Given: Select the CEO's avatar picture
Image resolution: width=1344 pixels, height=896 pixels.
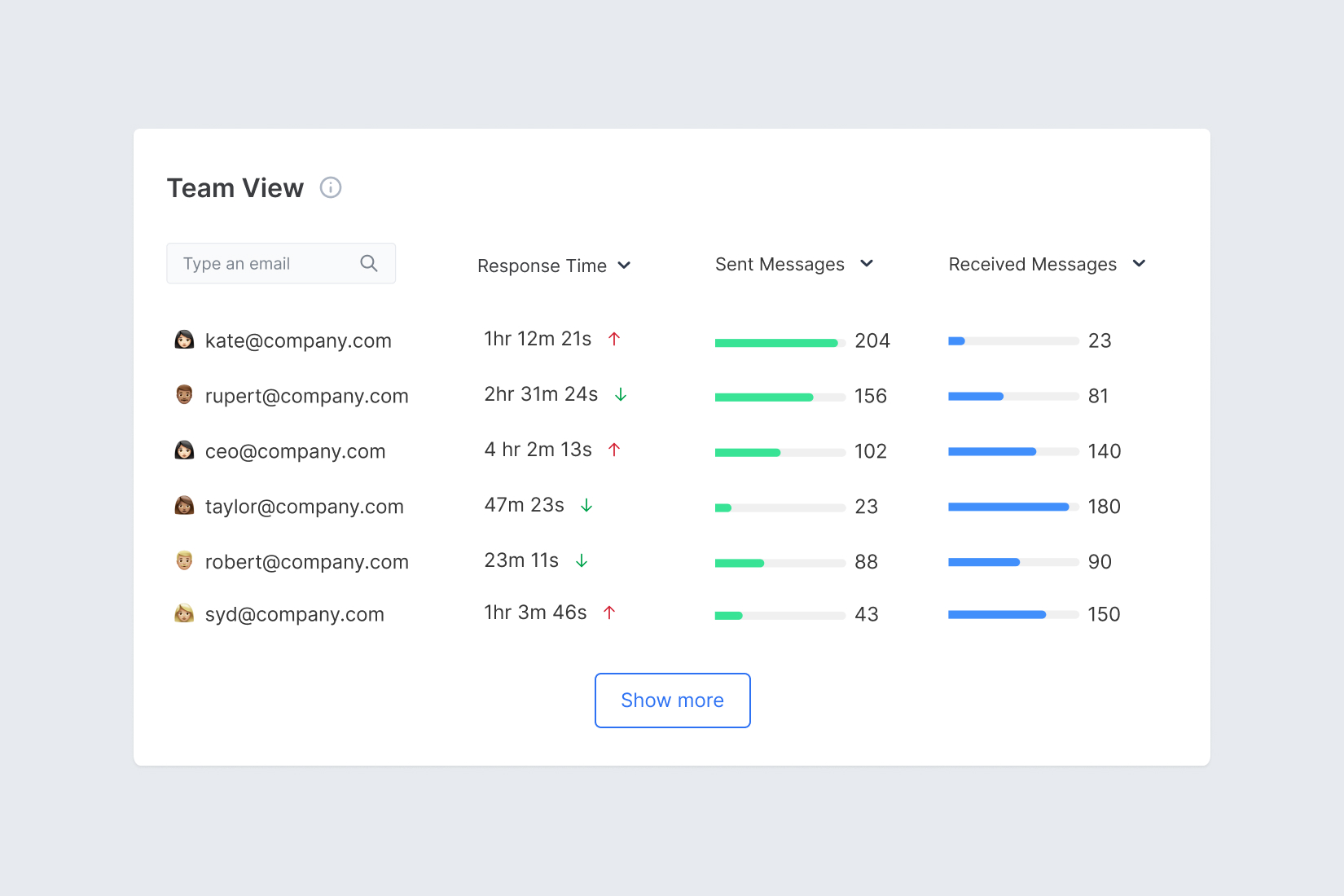Looking at the screenshot, I should tap(185, 450).
